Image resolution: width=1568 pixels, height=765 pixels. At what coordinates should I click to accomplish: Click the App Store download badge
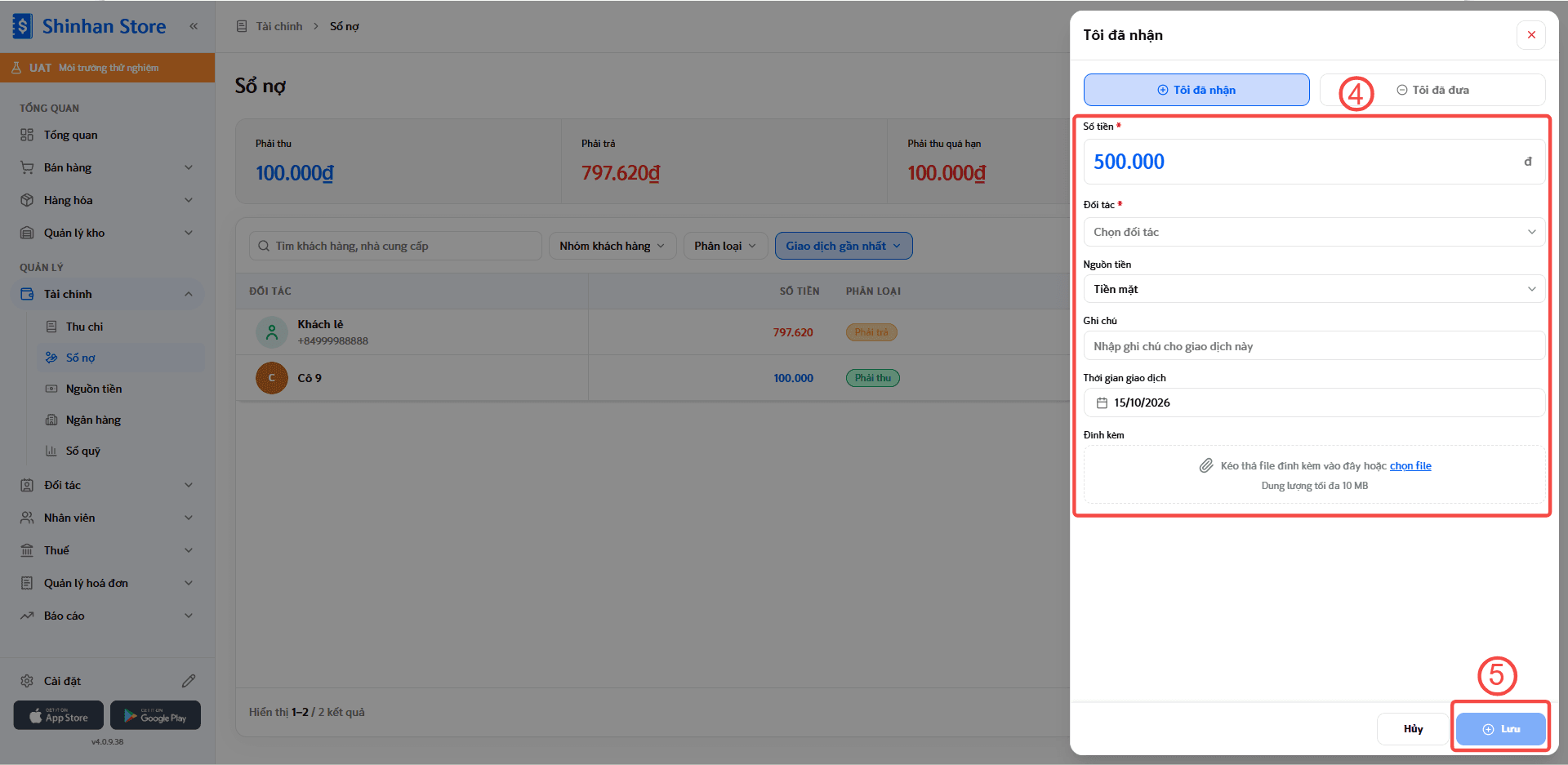[58, 715]
